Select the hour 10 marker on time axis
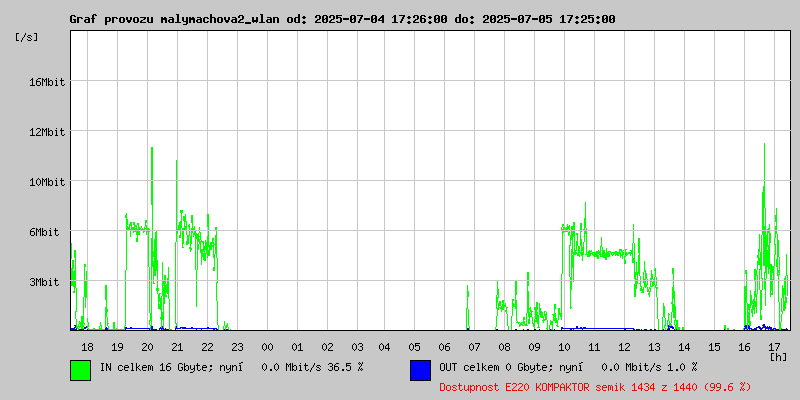The width and height of the screenshot is (800, 400). [x=564, y=347]
